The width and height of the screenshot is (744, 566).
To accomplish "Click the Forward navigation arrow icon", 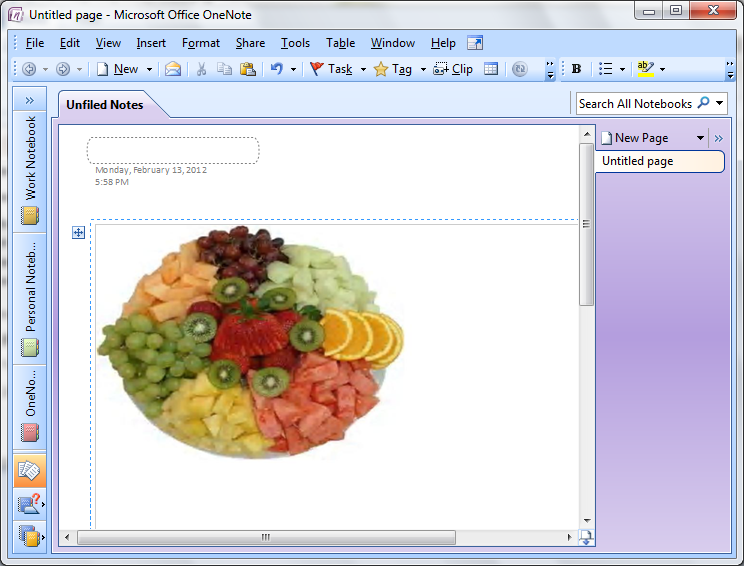I will (x=63, y=69).
